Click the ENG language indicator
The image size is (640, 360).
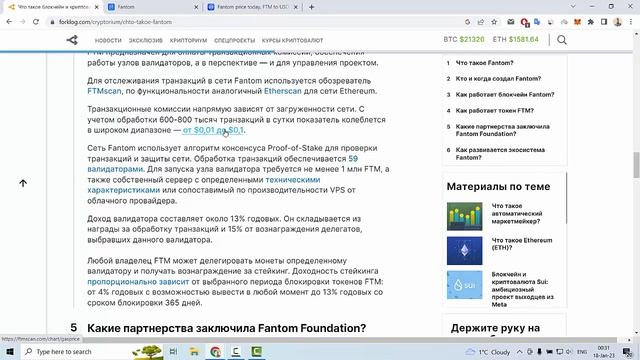(582, 351)
